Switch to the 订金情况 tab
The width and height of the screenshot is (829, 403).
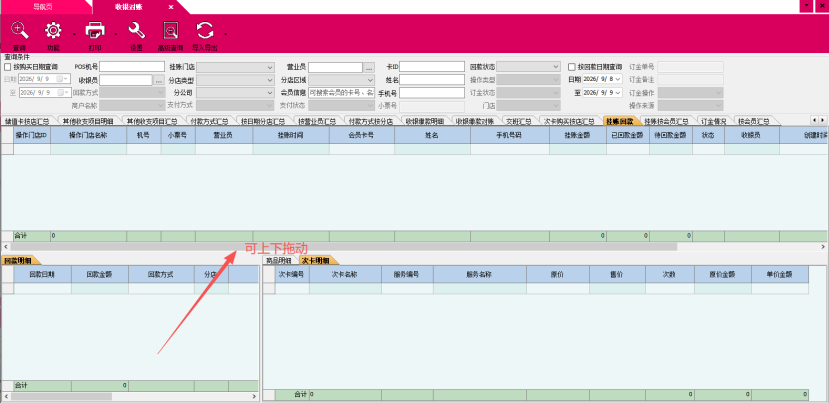[x=713, y=121]
